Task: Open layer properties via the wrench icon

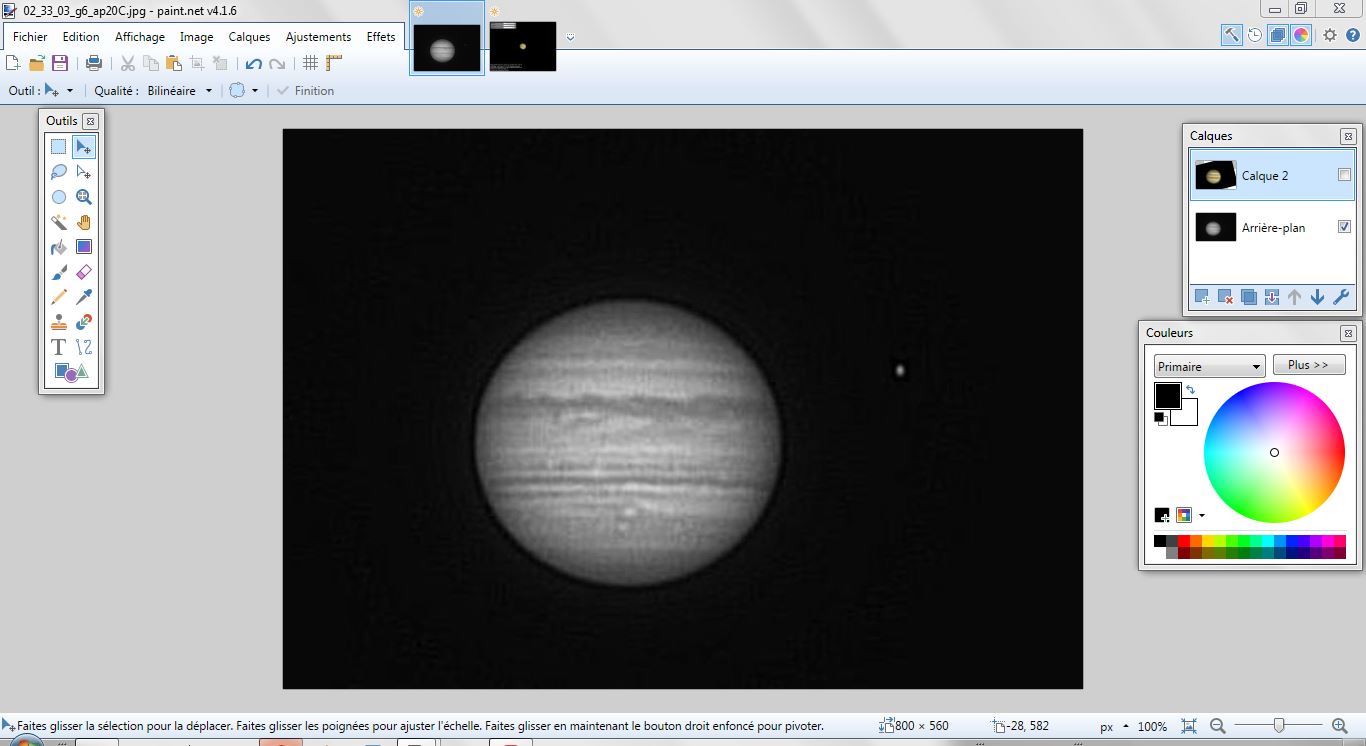Action: point(1343,297)
